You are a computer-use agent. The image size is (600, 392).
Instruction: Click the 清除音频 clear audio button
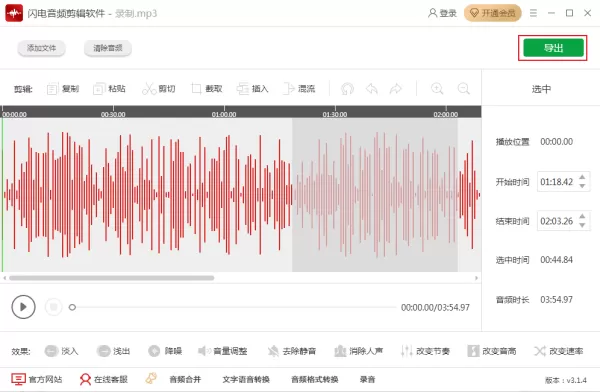[x=108, y=48]
